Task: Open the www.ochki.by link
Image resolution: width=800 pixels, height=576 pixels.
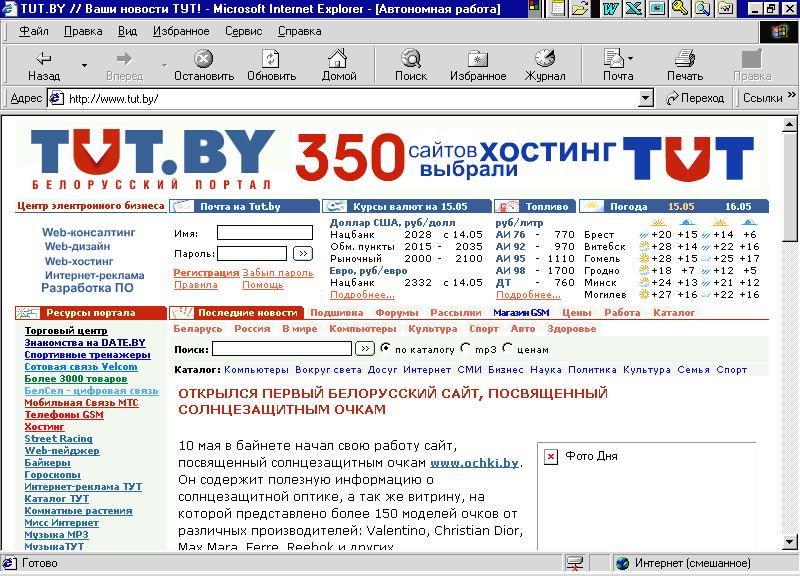Action: click(x=474, y=463)
